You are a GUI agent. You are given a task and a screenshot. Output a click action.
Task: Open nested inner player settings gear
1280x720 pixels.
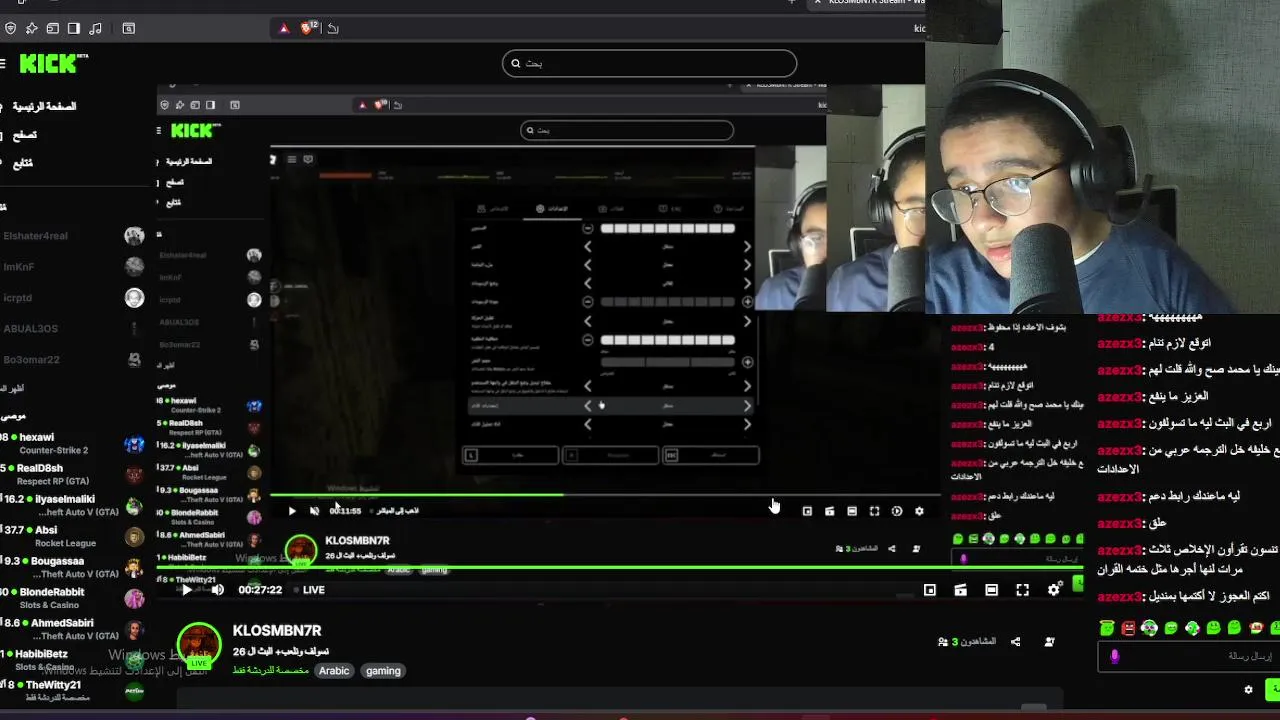pyautogui.click(x=919, y=511)
